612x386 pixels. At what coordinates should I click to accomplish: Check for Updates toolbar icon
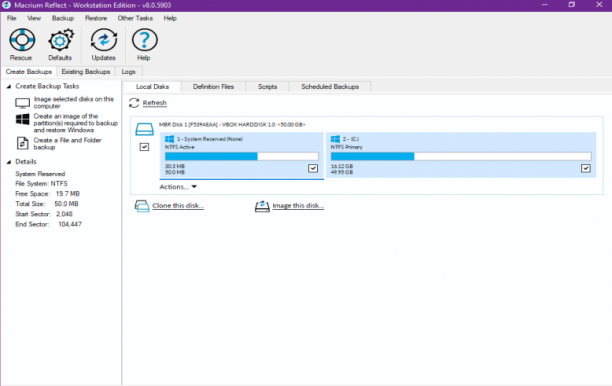(x=103, y=40)
